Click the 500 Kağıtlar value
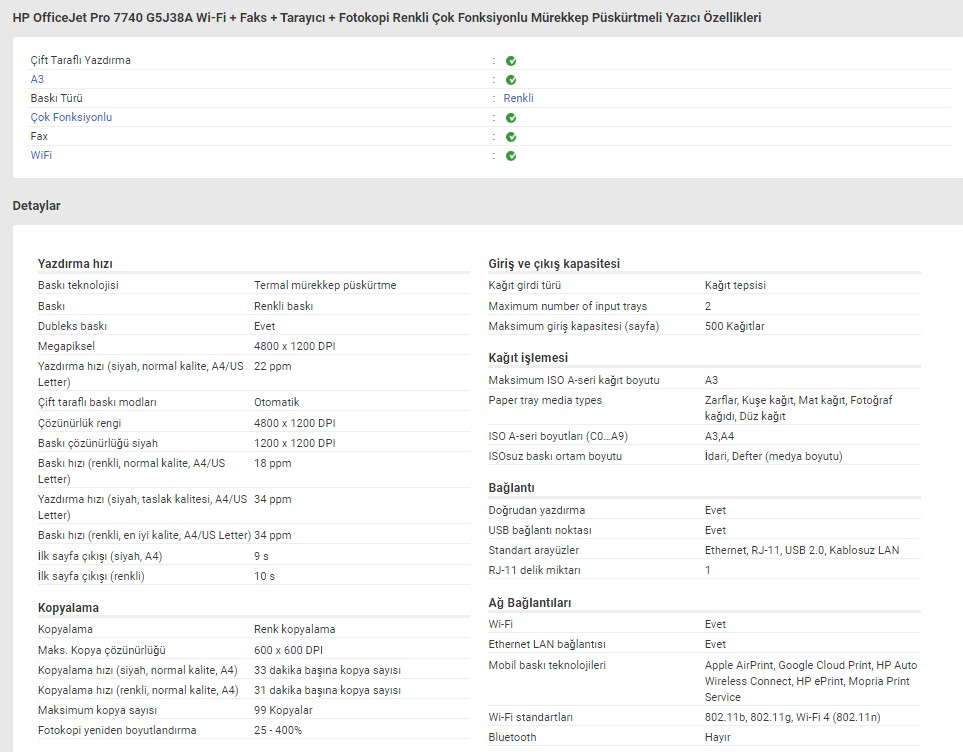The height and width of the screenshot is (752, 963). 735,326
